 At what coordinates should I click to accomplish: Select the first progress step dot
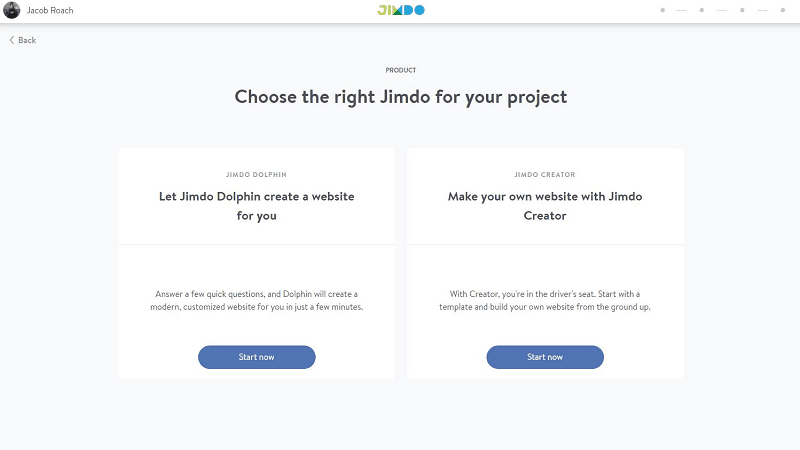coord(662,10)
